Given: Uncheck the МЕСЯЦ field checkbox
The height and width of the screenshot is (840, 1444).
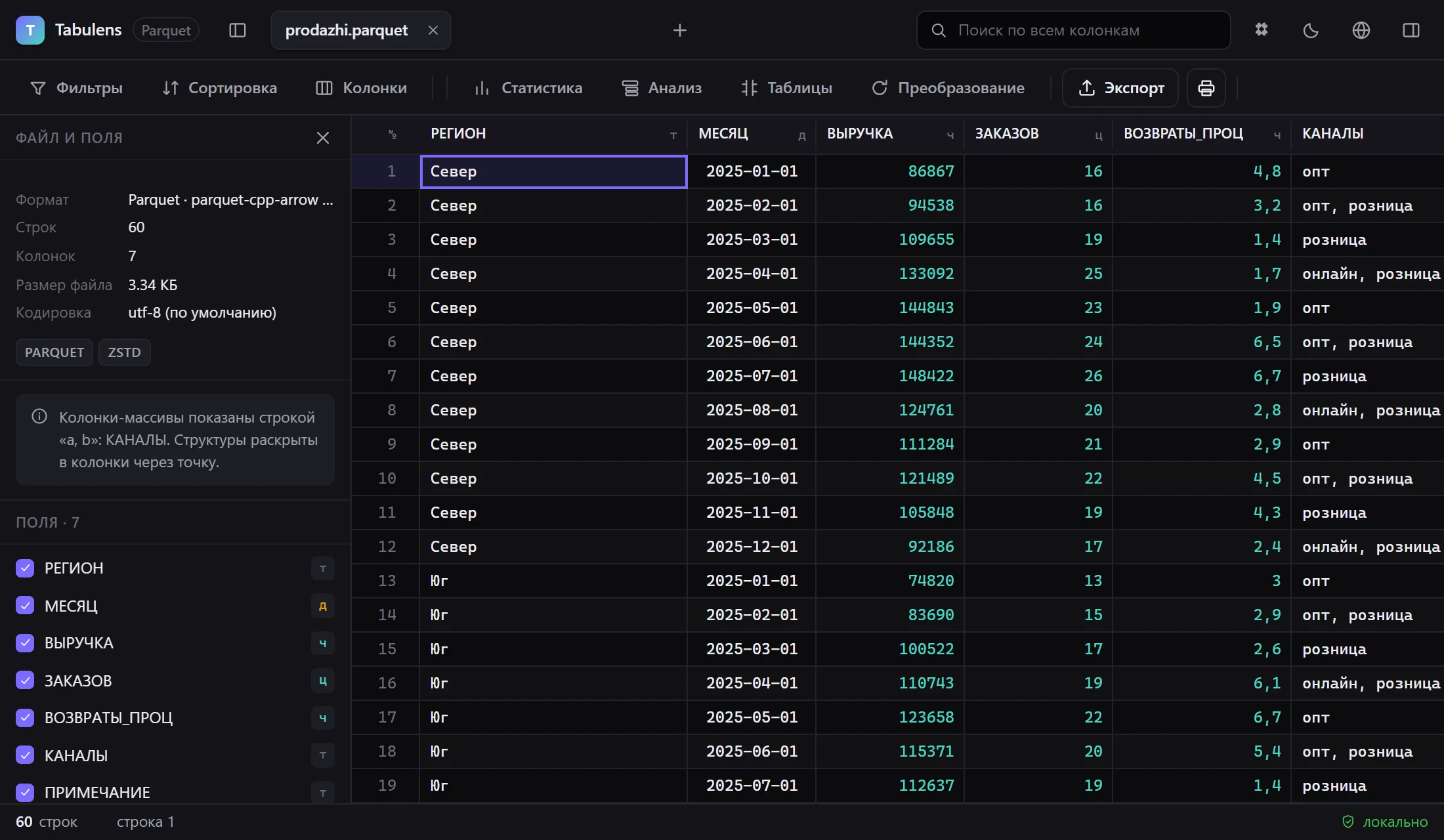Looking at the screenshot, I should pyautogui.click(x=25, y=606).
